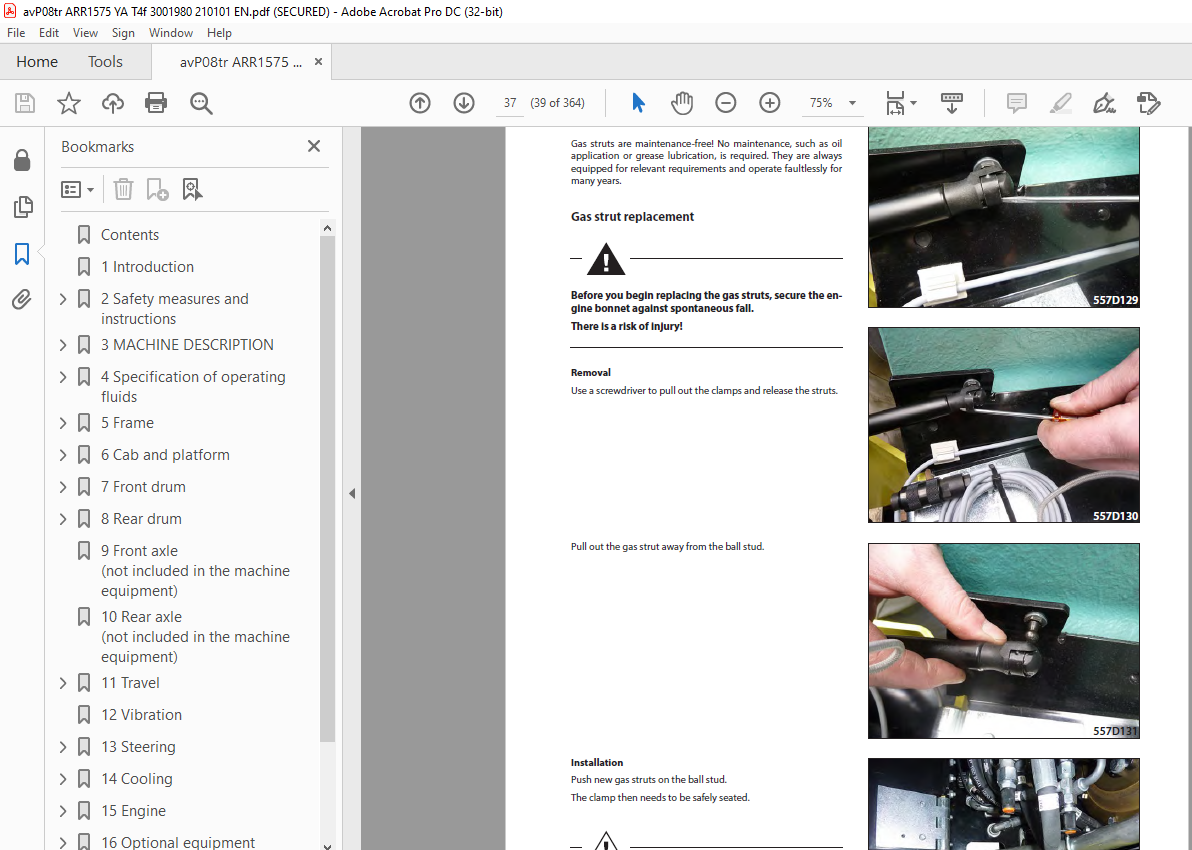This screenshot has height=850, width=1192.
Task: Find current bookmark icon
Action: point(192,189)
